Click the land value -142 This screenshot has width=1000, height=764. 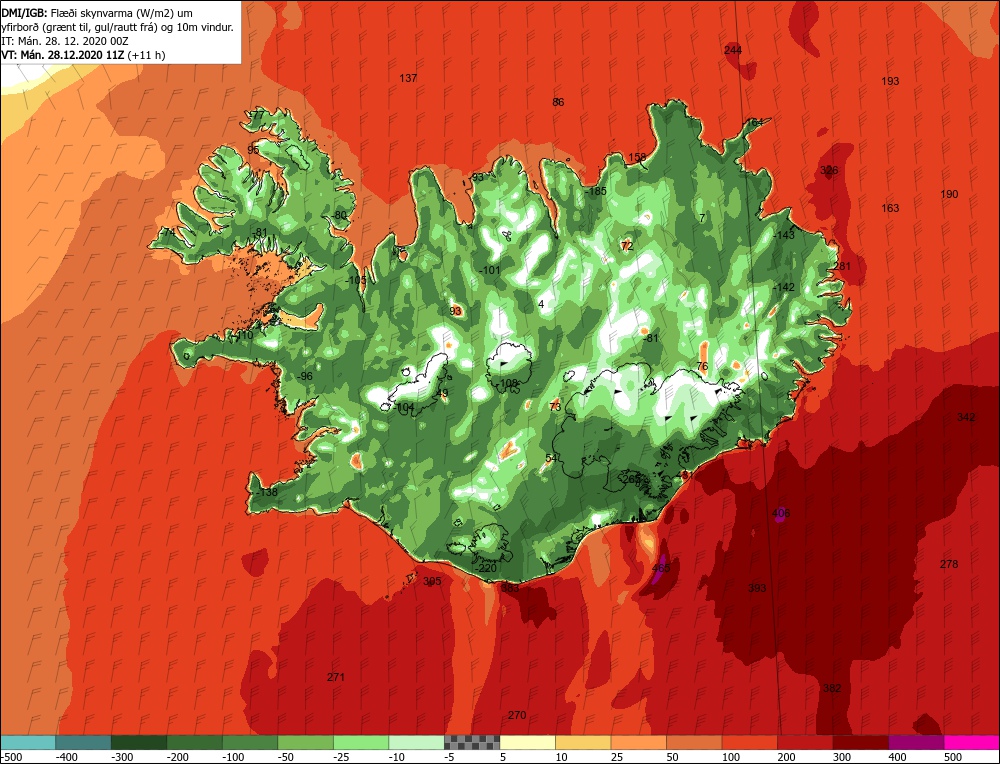click(784, 287)
